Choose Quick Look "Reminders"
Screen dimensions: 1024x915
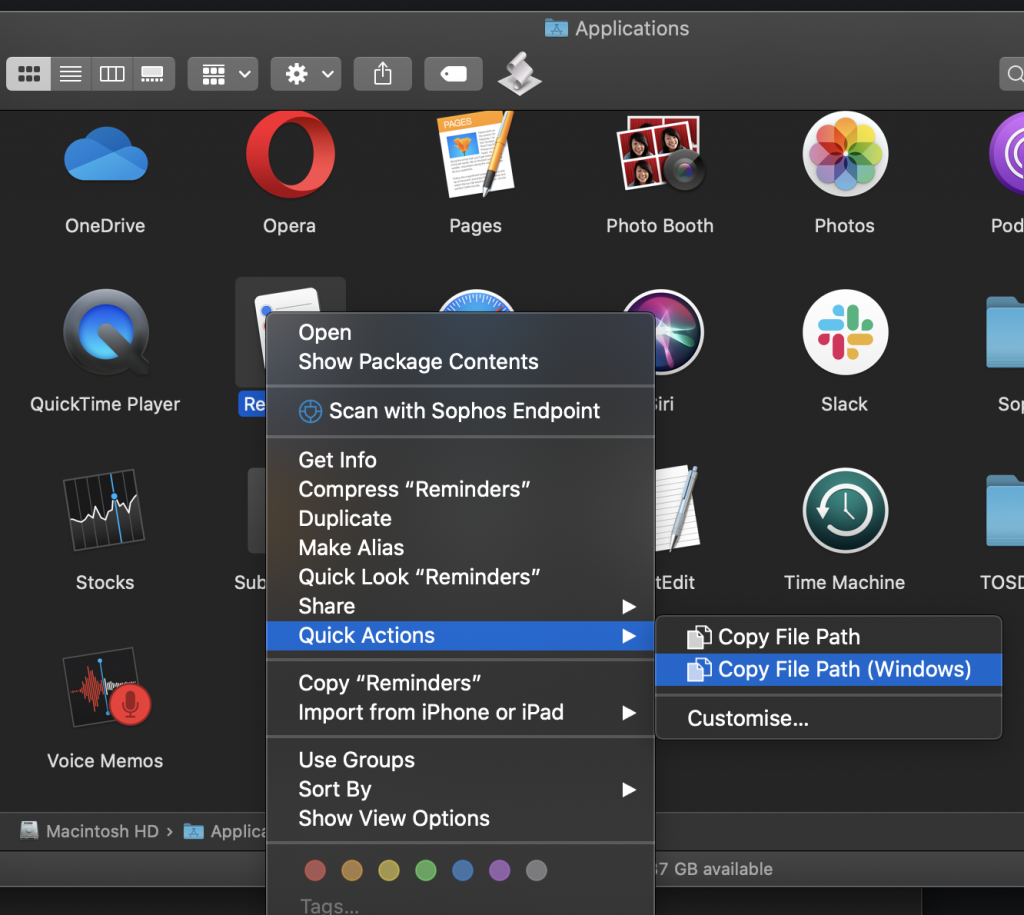(x=460, y=577)
